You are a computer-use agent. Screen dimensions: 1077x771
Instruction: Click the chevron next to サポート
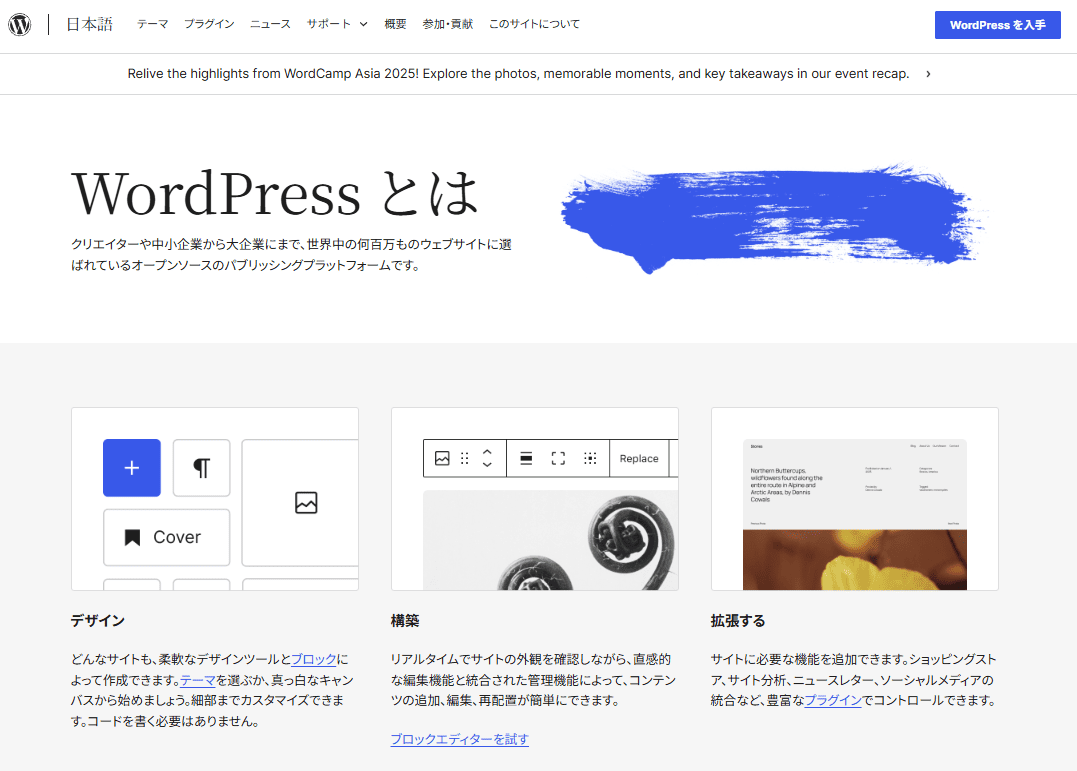coord(363,24)
